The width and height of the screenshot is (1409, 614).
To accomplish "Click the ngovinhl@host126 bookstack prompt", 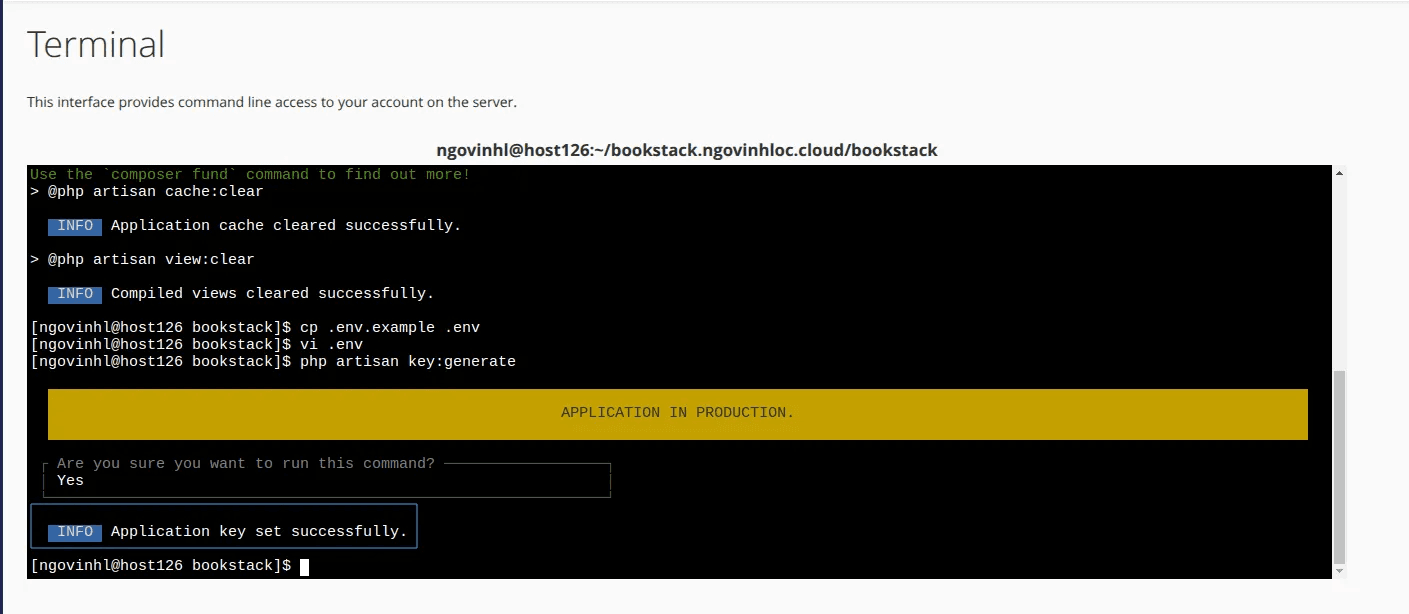I will coord(160,565).
